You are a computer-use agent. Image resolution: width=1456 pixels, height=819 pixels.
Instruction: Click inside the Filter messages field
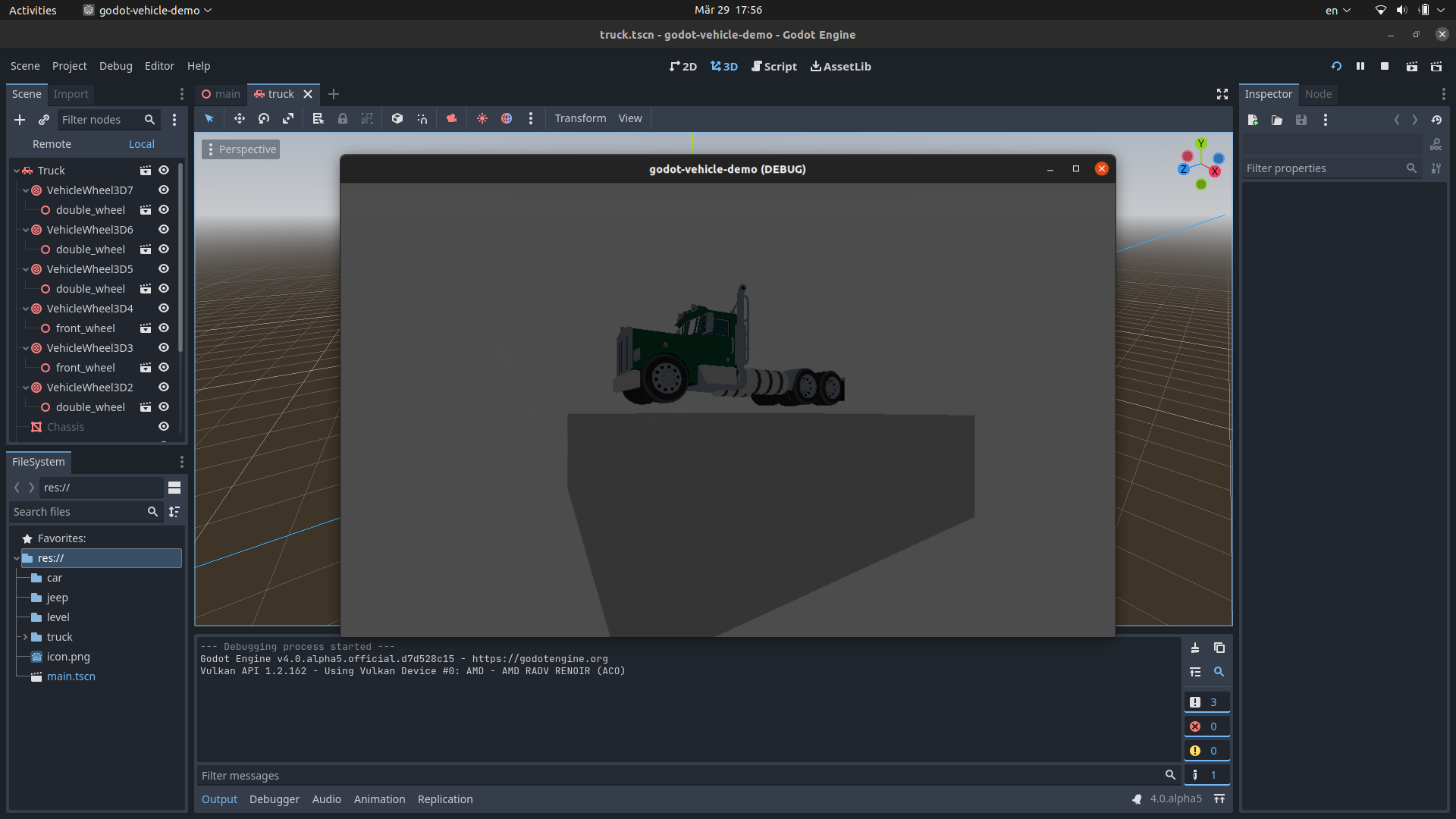pos(531,775)
